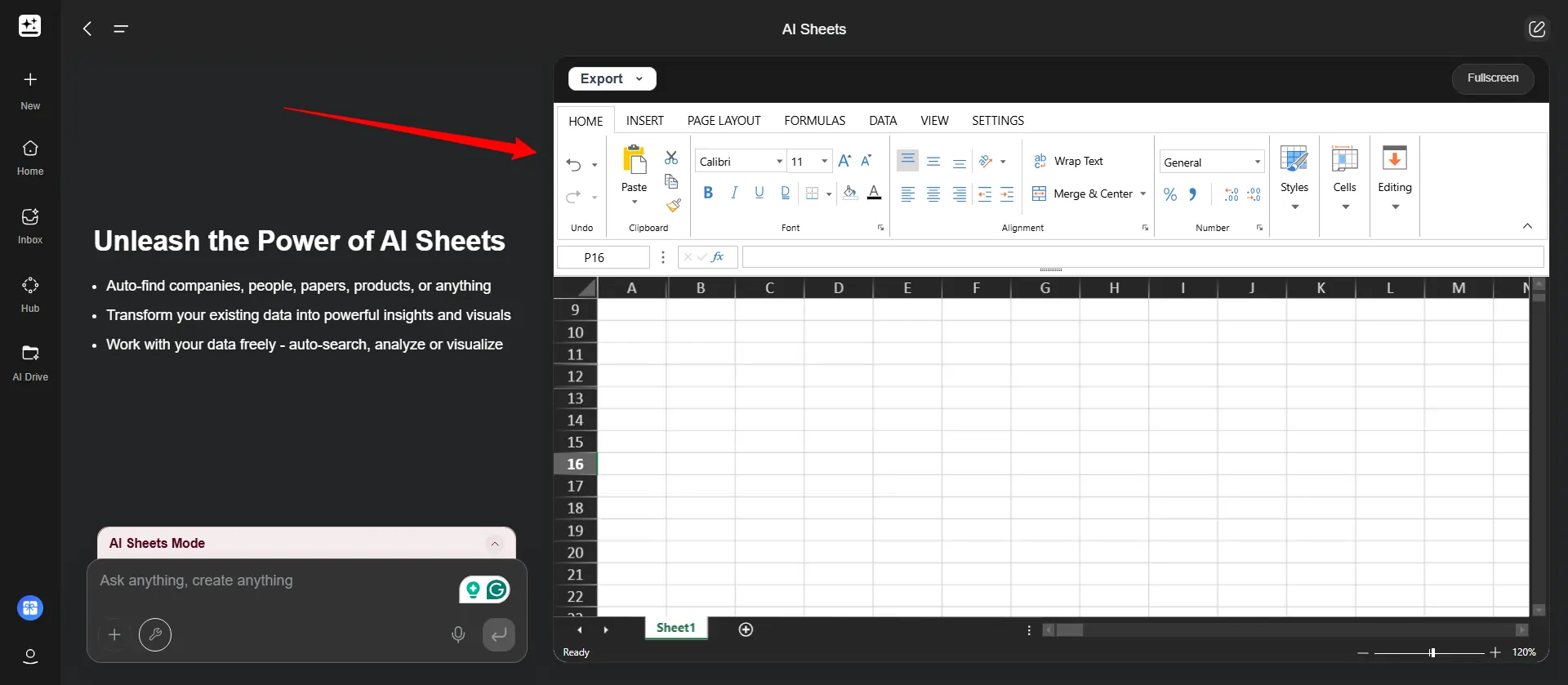Apply the cell borders icon
The height and width of the screenshot is (685, 1568).
tap(812, 193)
